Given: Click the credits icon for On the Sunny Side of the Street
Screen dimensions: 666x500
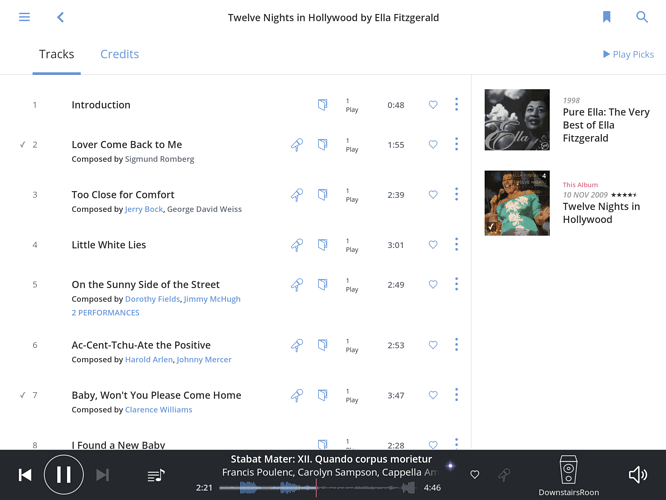Looking at the screenshot, I should pos(323,285).
